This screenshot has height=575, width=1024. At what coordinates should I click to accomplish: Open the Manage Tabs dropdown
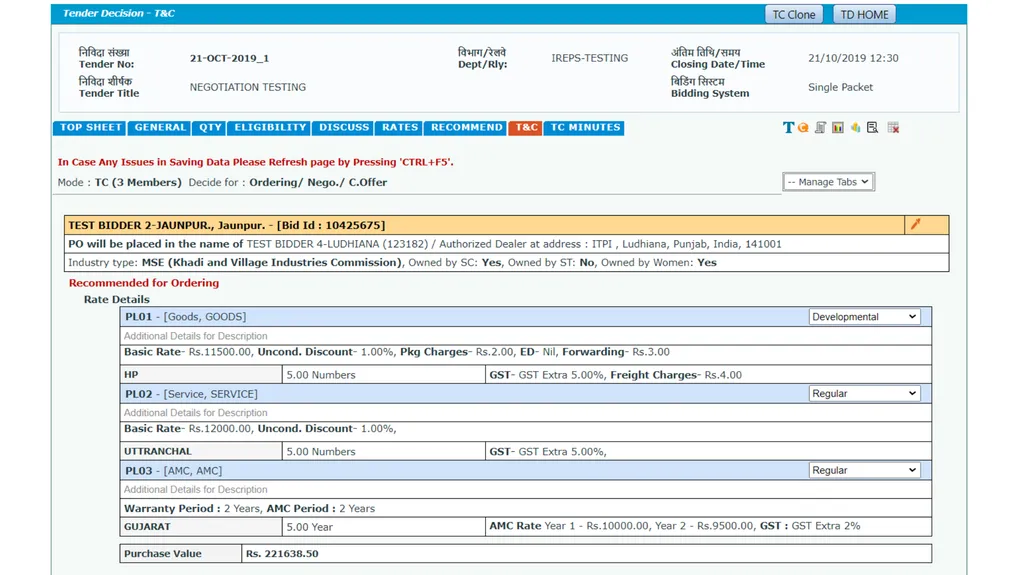(828, 182)
